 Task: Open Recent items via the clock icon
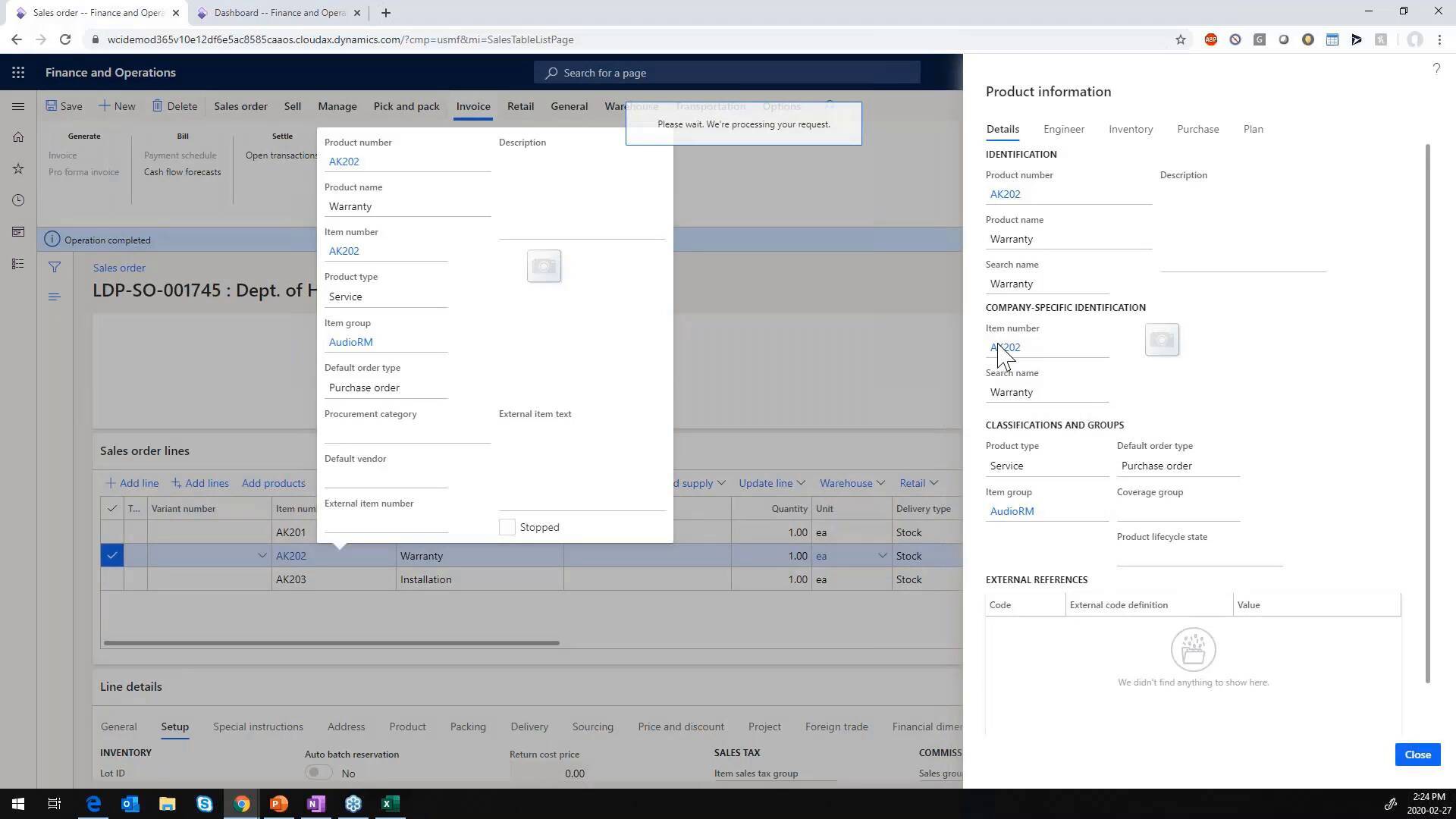(x=18, y=200)
